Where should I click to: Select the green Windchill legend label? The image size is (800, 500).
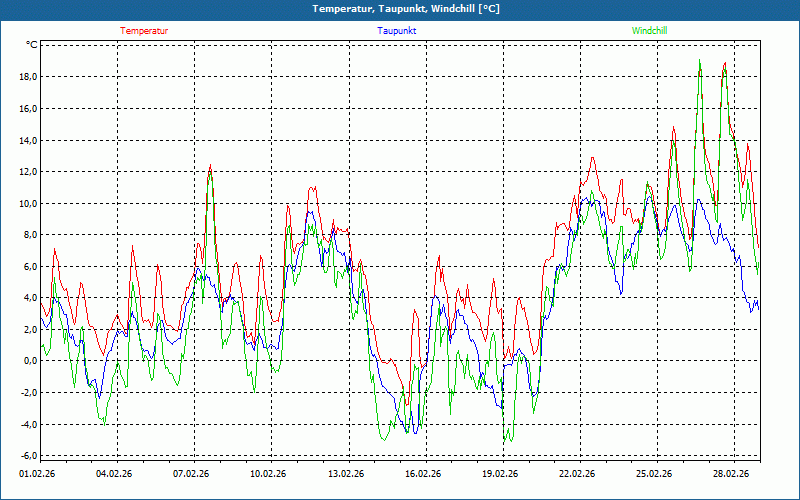point(649,31)
